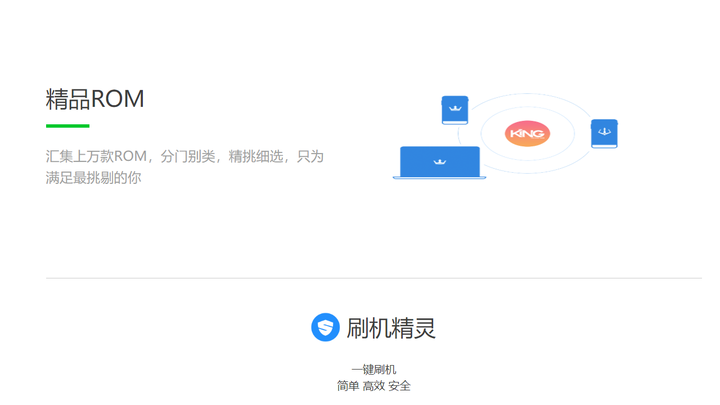The width and height of the screenshot is (720, 405).
Task: Click the 简单 高效 安全 tagline
Action: 373,386
